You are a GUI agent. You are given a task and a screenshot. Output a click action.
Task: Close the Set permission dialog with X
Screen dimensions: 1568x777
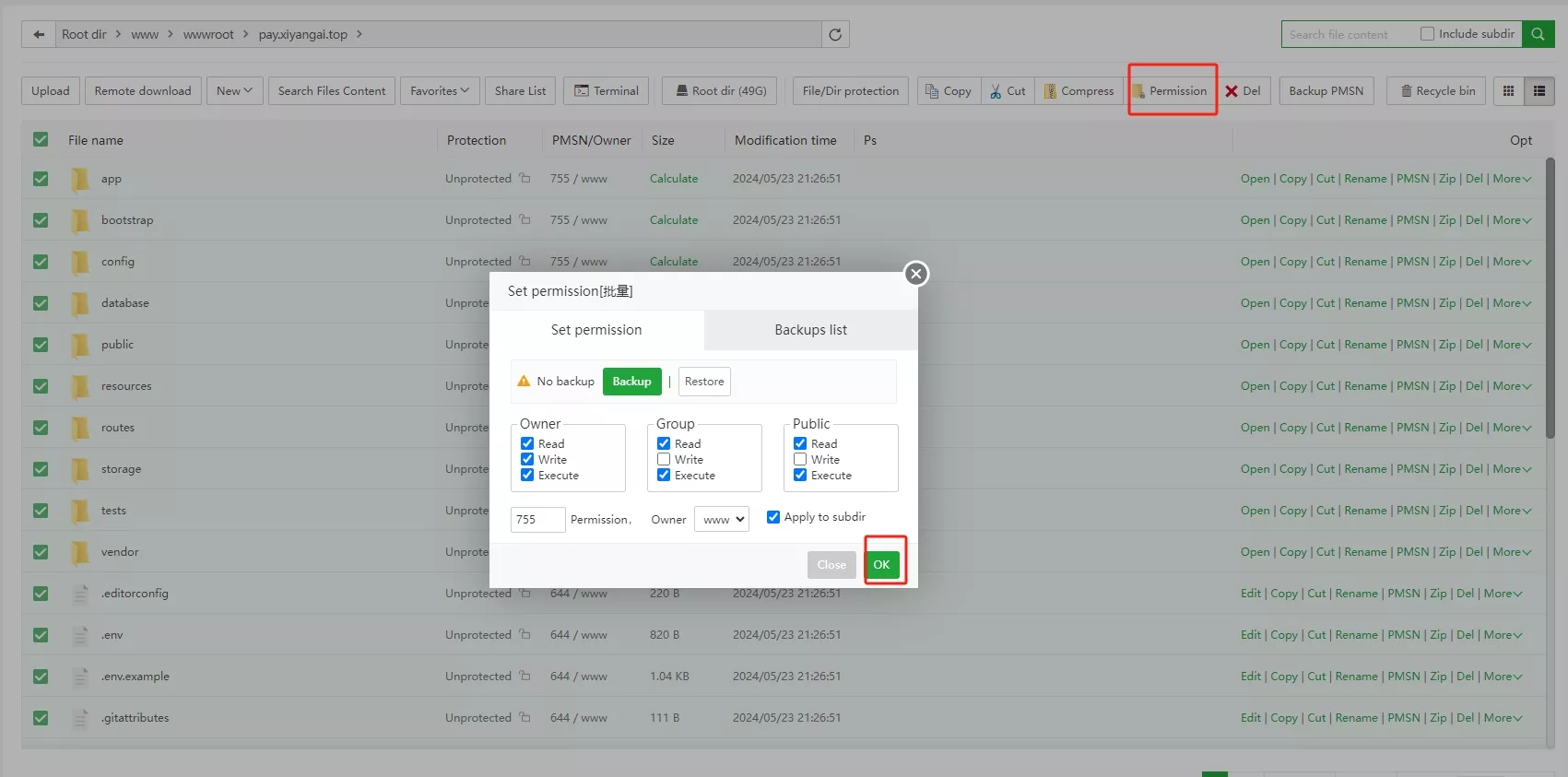(x=915, y=274)
